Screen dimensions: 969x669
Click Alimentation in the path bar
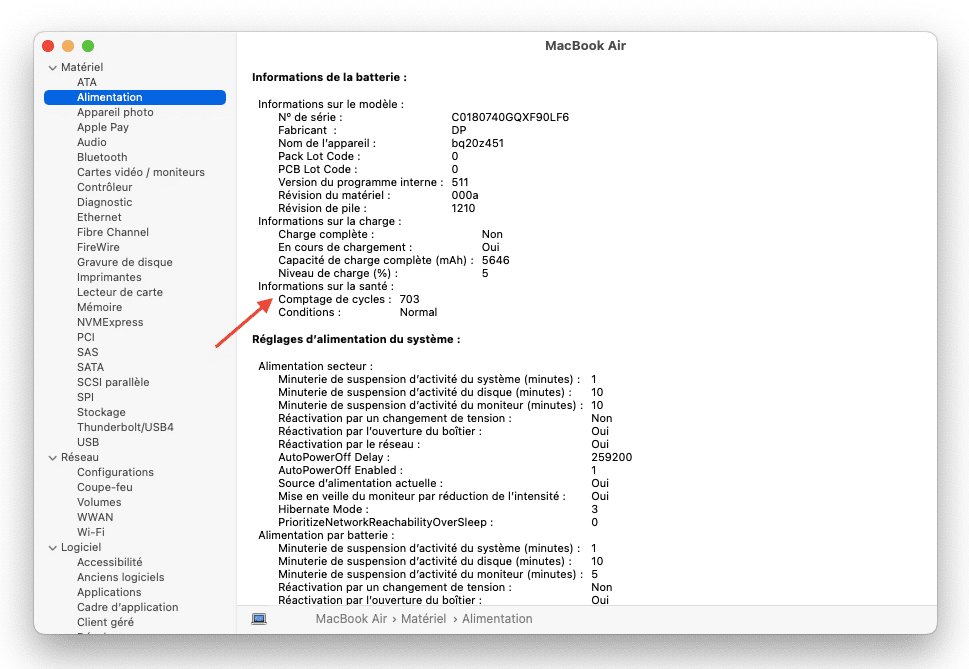pos(497,619)
